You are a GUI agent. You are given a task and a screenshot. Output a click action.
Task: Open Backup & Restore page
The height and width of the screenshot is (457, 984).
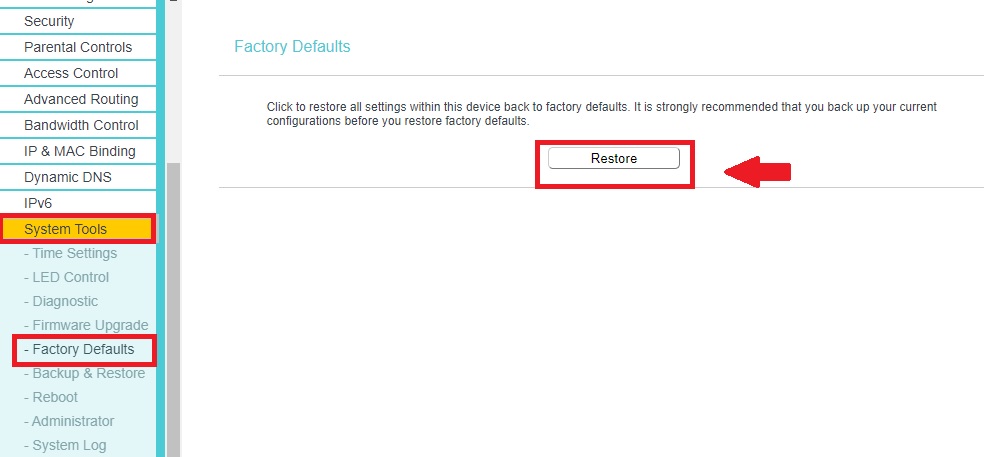click(85, 374)
